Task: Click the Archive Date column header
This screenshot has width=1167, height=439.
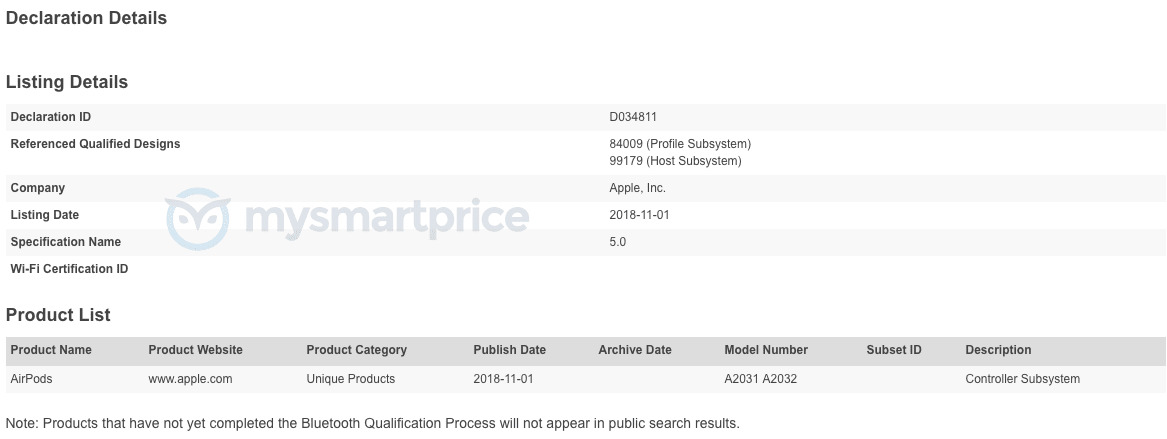Action: tap(635, 350)
